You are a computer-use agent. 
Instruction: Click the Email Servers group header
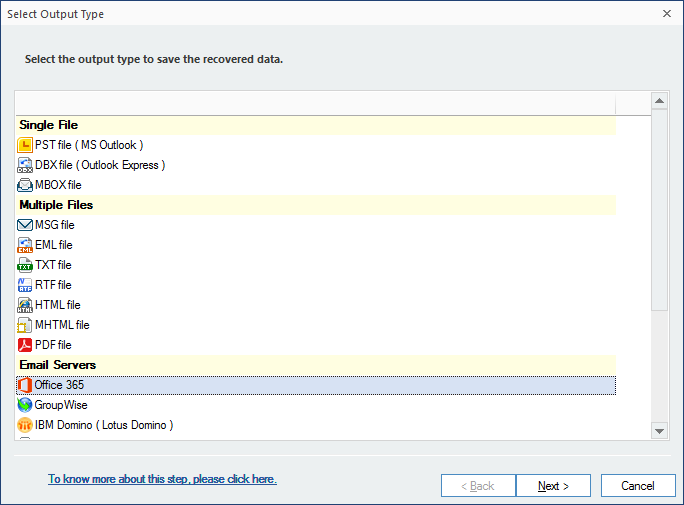[316, 365]
